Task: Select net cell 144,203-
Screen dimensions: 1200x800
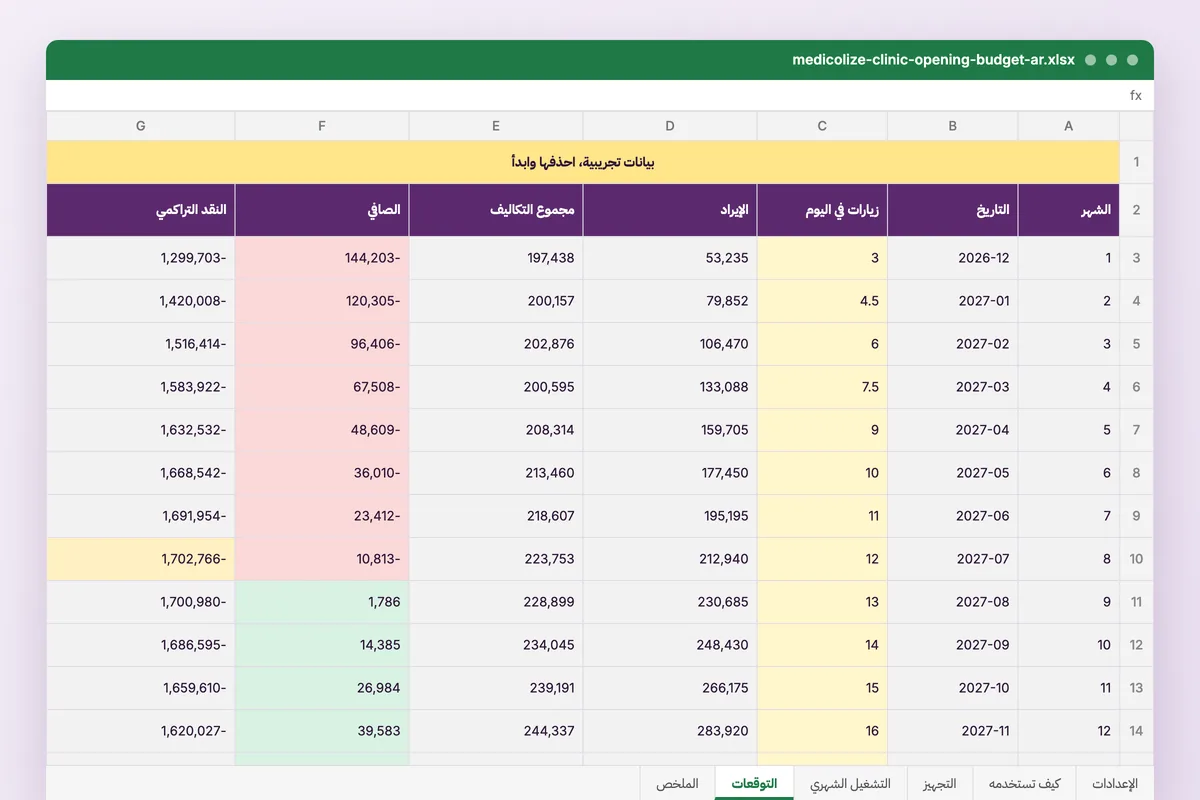Action: tap(322, 258)
